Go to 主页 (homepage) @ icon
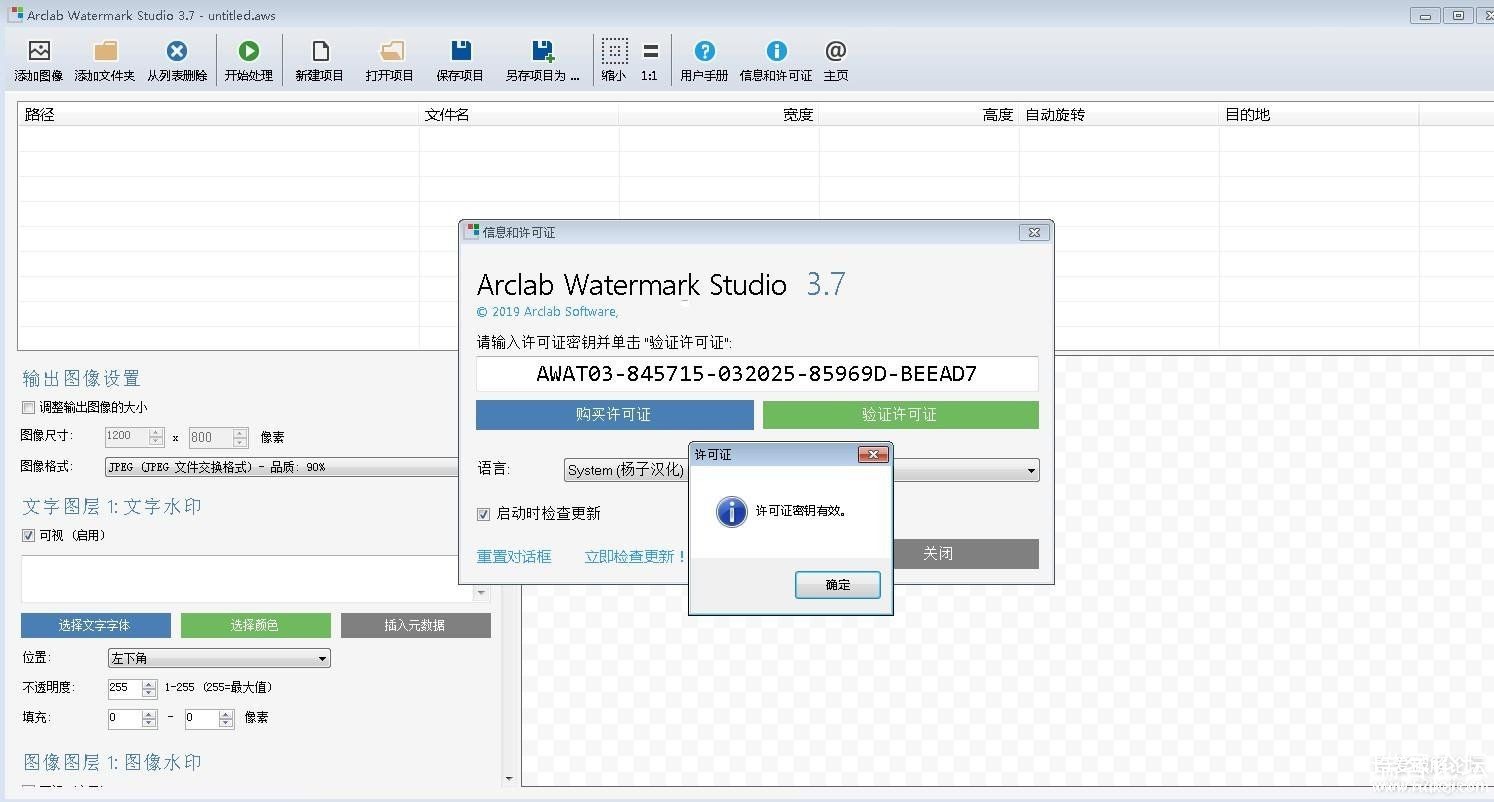Screen dimensions: 1494x802 pos(836,60)
